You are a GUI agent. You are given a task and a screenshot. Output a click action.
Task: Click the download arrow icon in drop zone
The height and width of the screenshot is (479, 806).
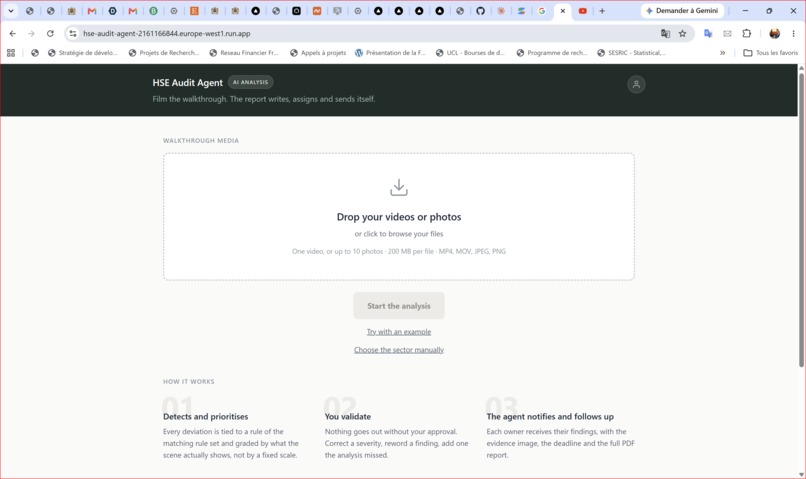[x=398, y=188]
